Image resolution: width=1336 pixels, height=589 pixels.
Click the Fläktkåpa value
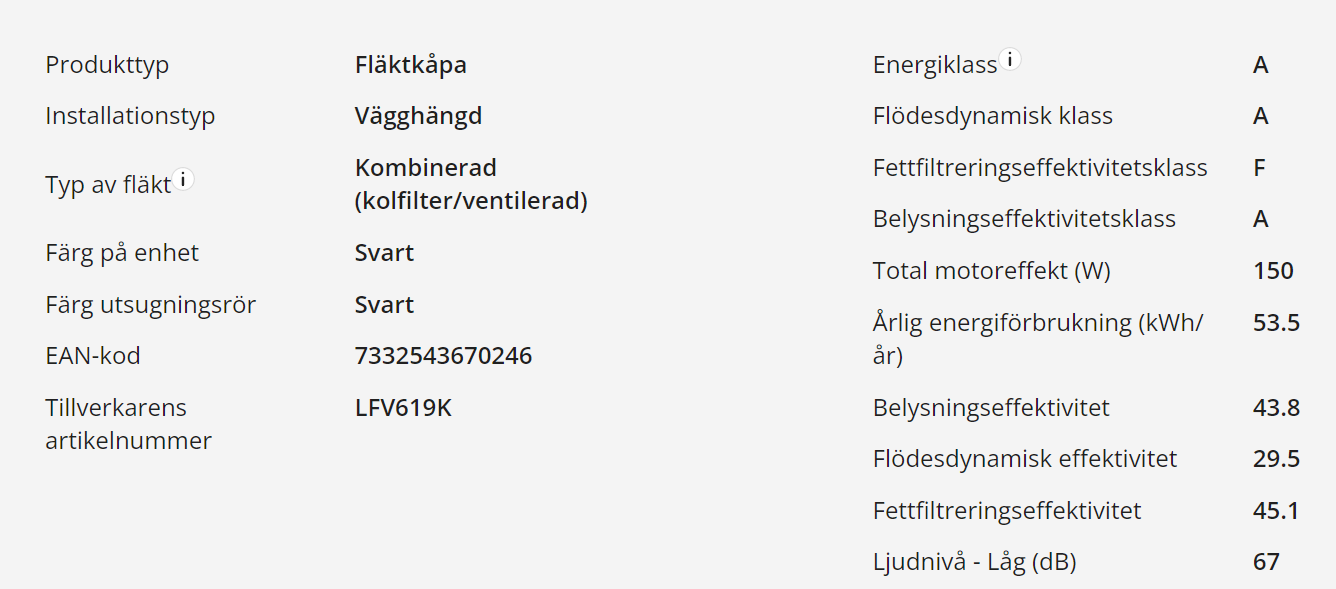click(x=411, y=65)
